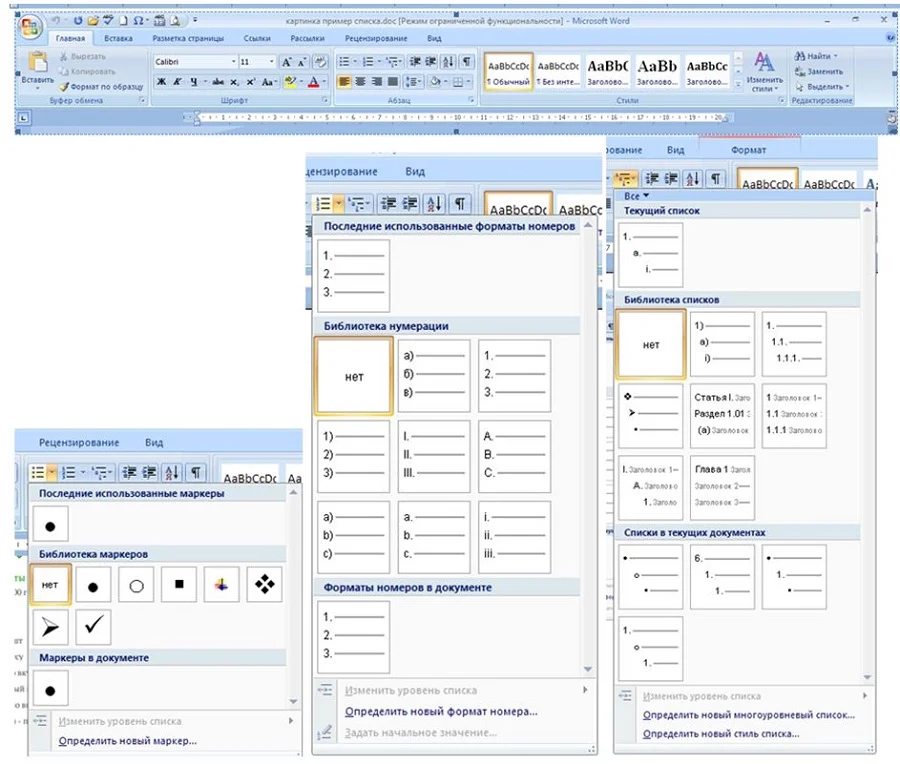Click the Вставить paste icon
The width and height of the screenshot is (900, 764).
[38, 65]
